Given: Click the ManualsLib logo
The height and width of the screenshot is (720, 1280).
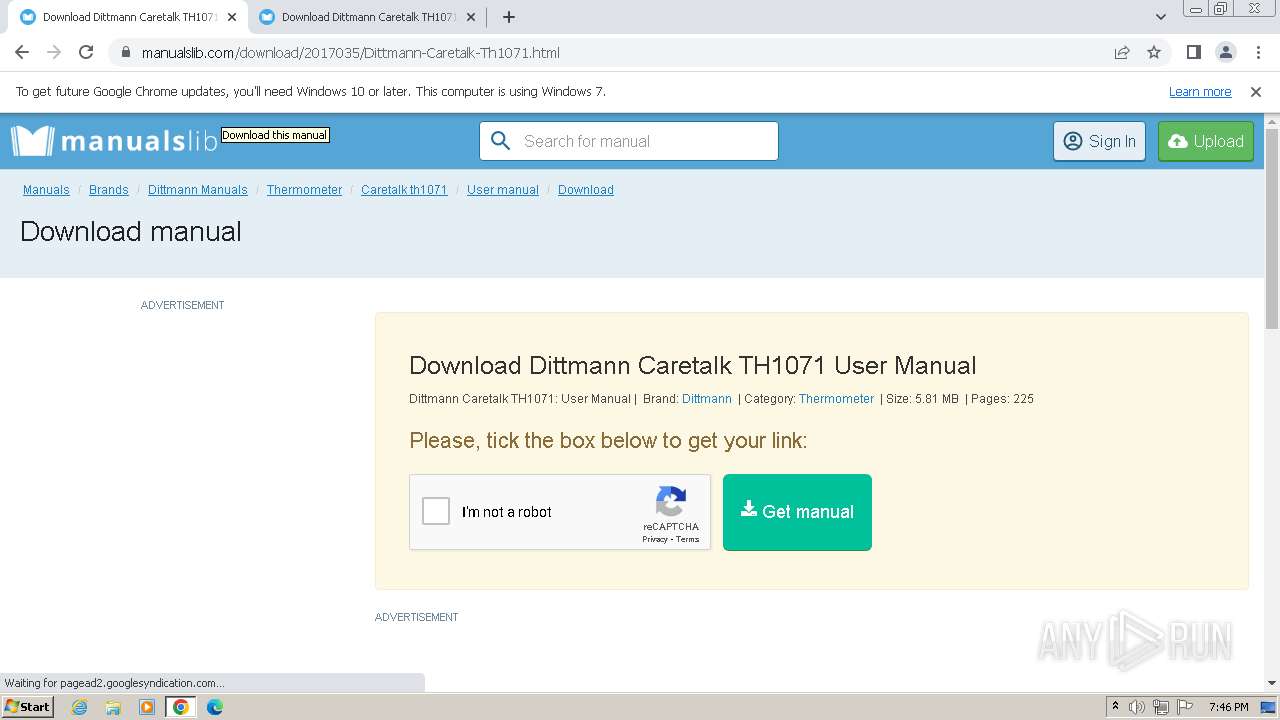Looking at the screenshot, I should pyautogui.click(x=114, y=141).
